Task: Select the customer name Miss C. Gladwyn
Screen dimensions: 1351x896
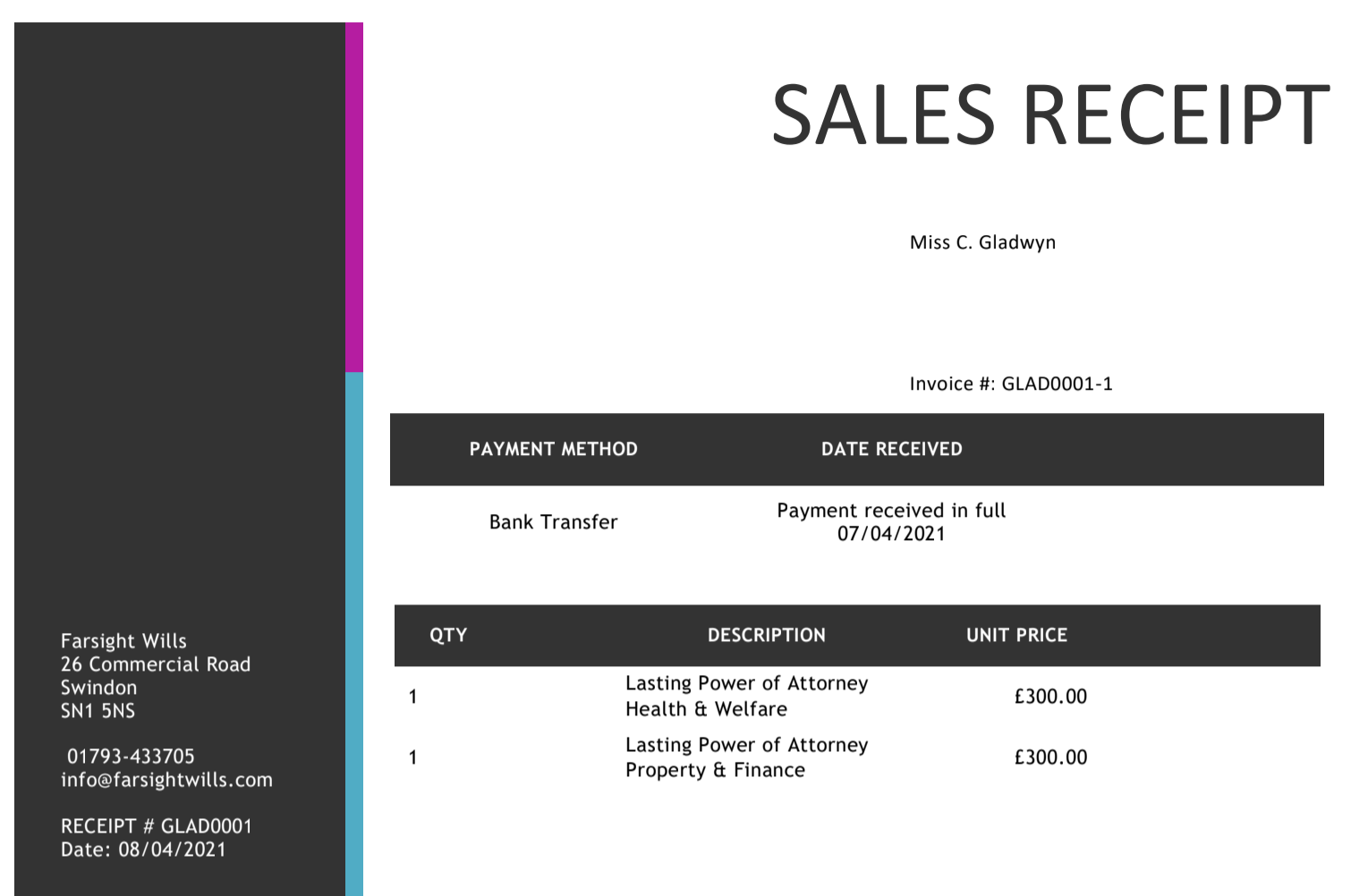Action: (982, 242)
